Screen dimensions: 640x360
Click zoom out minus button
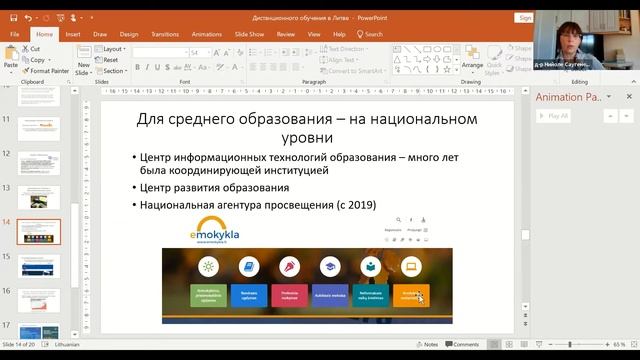(x=550, y=344)
